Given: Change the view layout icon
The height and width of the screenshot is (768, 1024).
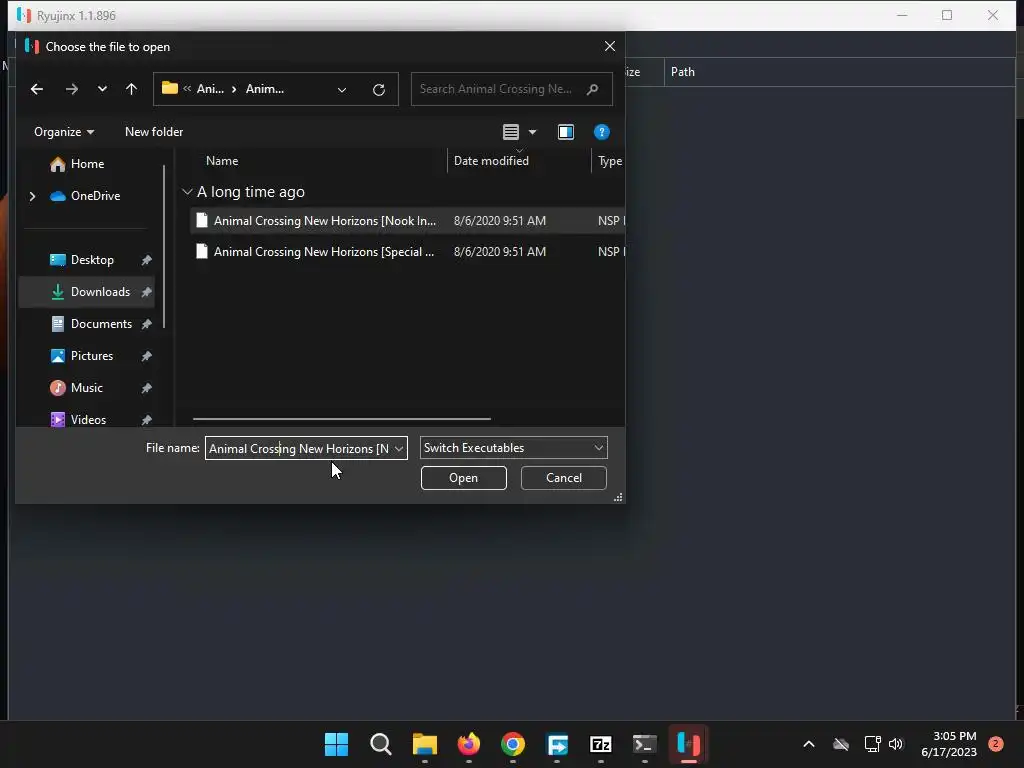Looking at the screenshot, I should 511,132.
